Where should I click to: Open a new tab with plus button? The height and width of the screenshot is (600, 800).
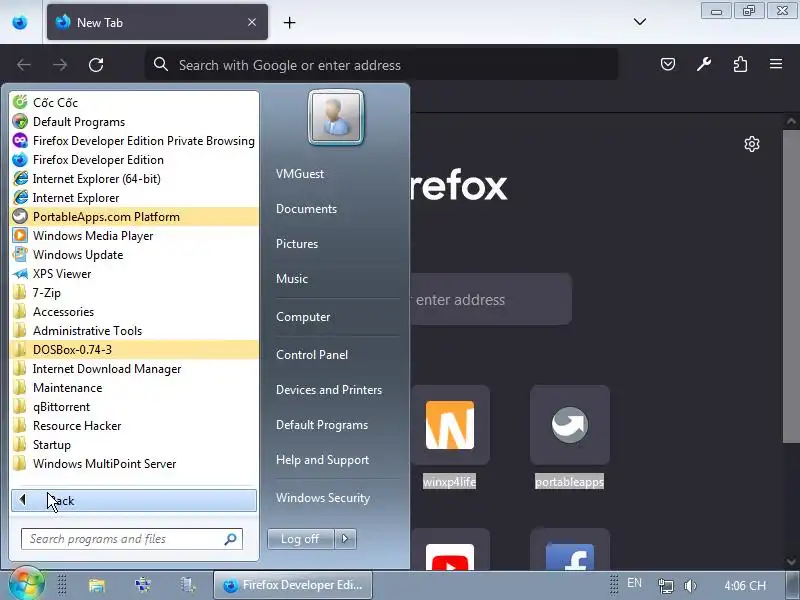289,22
